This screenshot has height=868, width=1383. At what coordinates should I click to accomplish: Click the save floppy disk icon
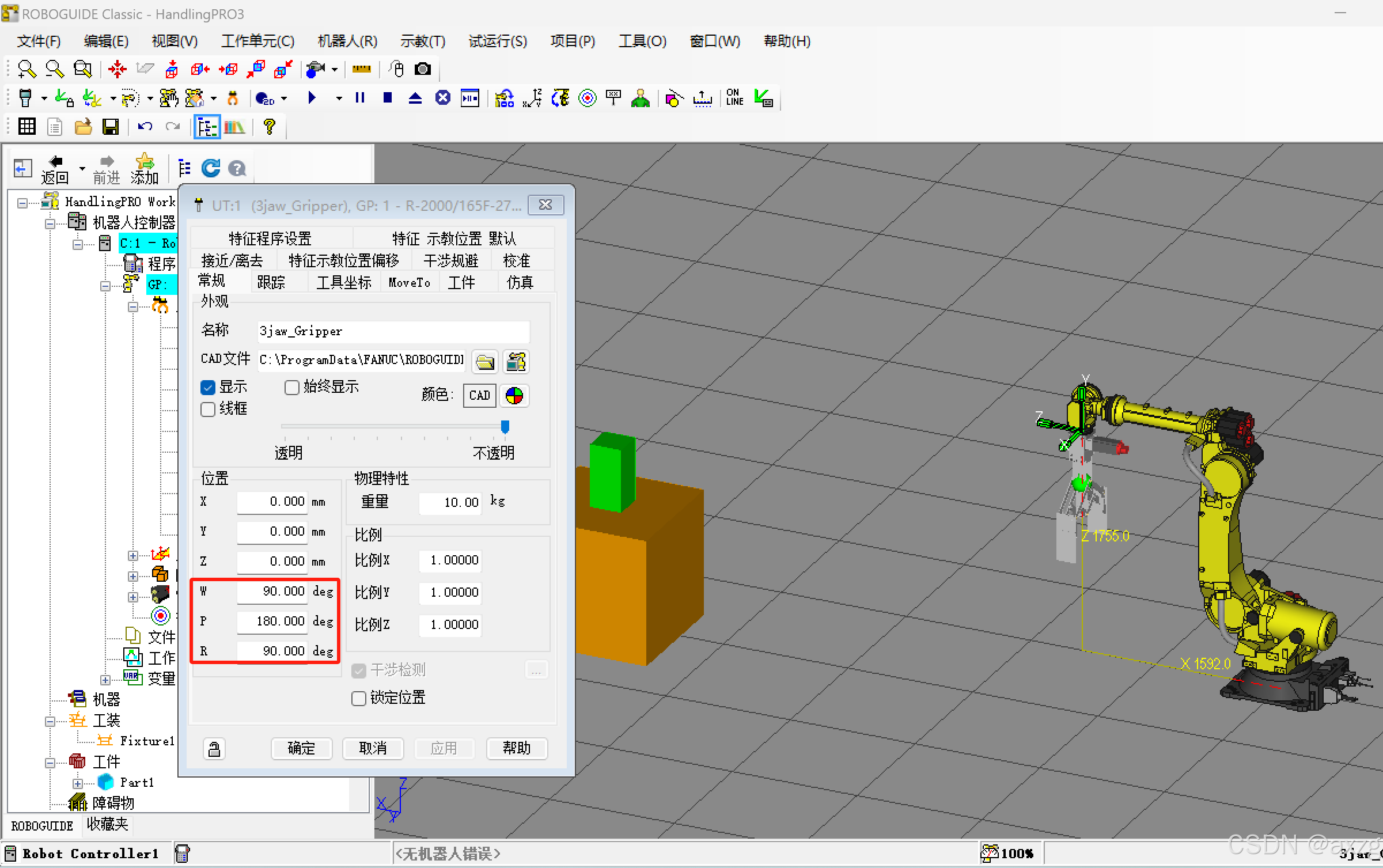pos(110,127)
